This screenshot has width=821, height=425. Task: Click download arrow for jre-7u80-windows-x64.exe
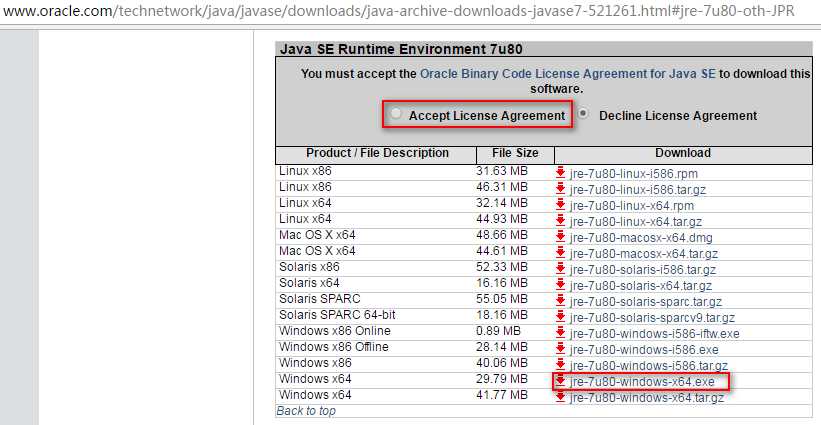560,381
